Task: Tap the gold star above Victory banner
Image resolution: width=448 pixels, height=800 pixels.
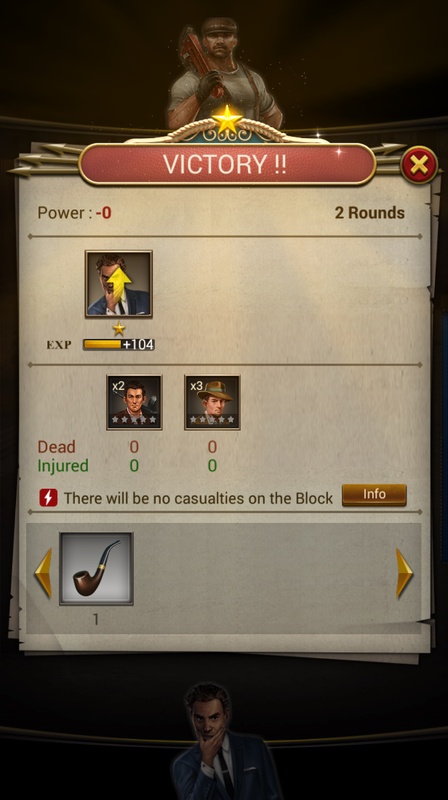Action: pos(227,119)
